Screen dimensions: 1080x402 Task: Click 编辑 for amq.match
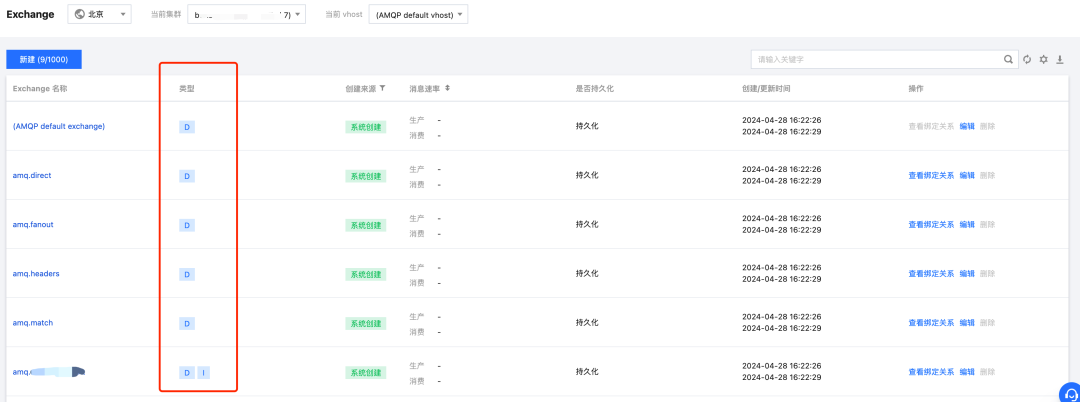pos(967,322)
